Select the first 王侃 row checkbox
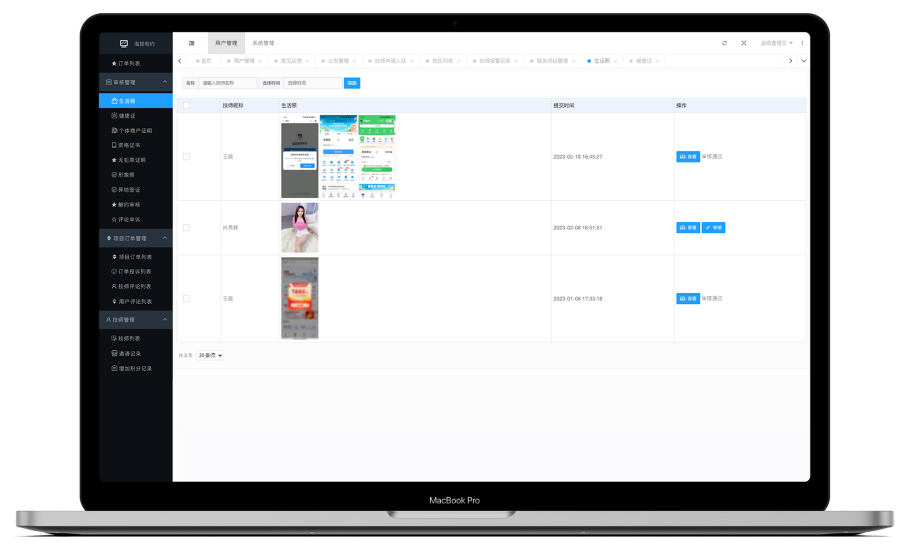 coord(186,156)
